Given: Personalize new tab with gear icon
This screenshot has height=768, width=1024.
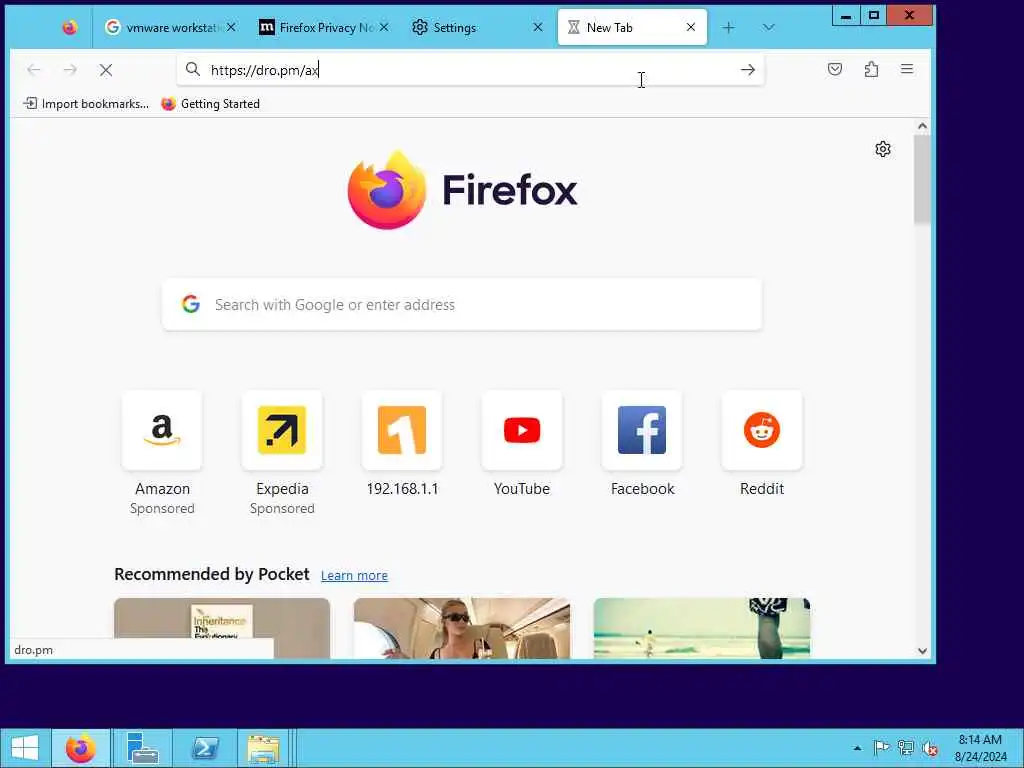Looking at the screenshot, I should click(883, 149).
